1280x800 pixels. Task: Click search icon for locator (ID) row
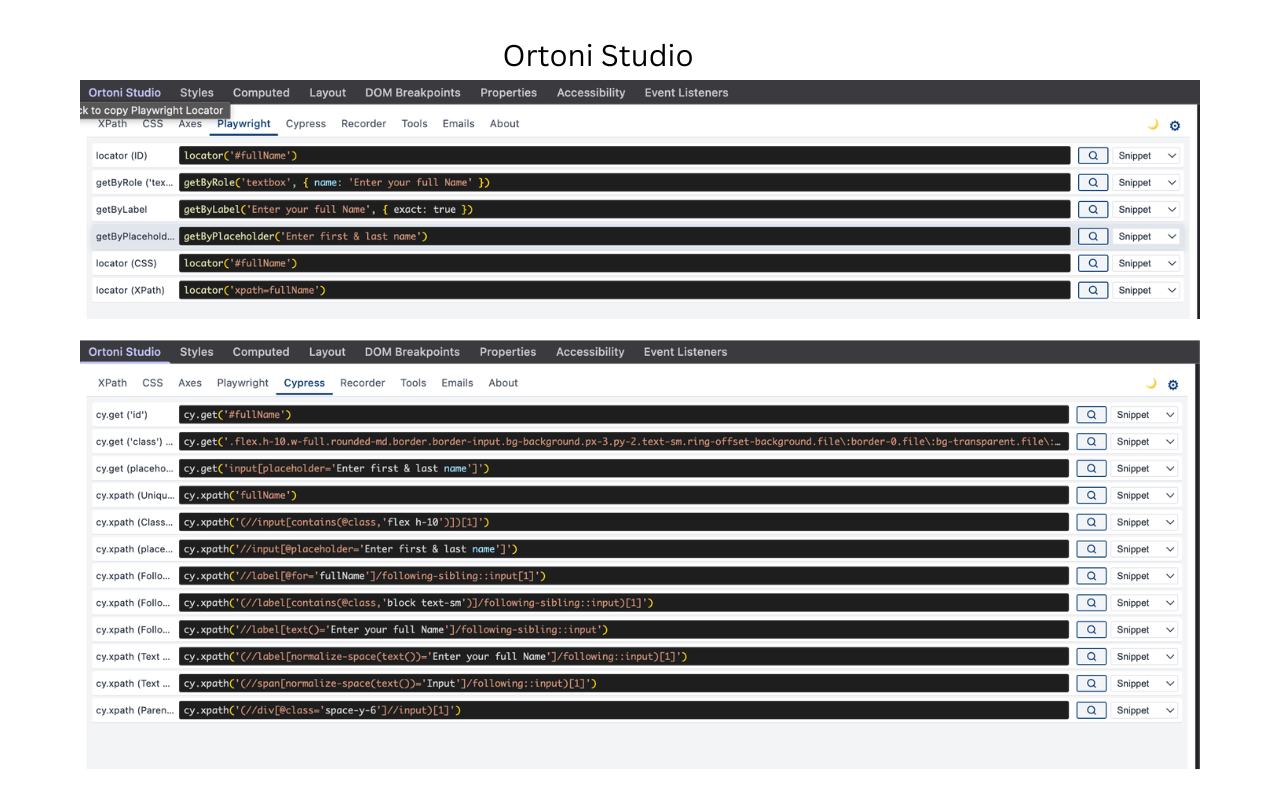point(1093,156)
